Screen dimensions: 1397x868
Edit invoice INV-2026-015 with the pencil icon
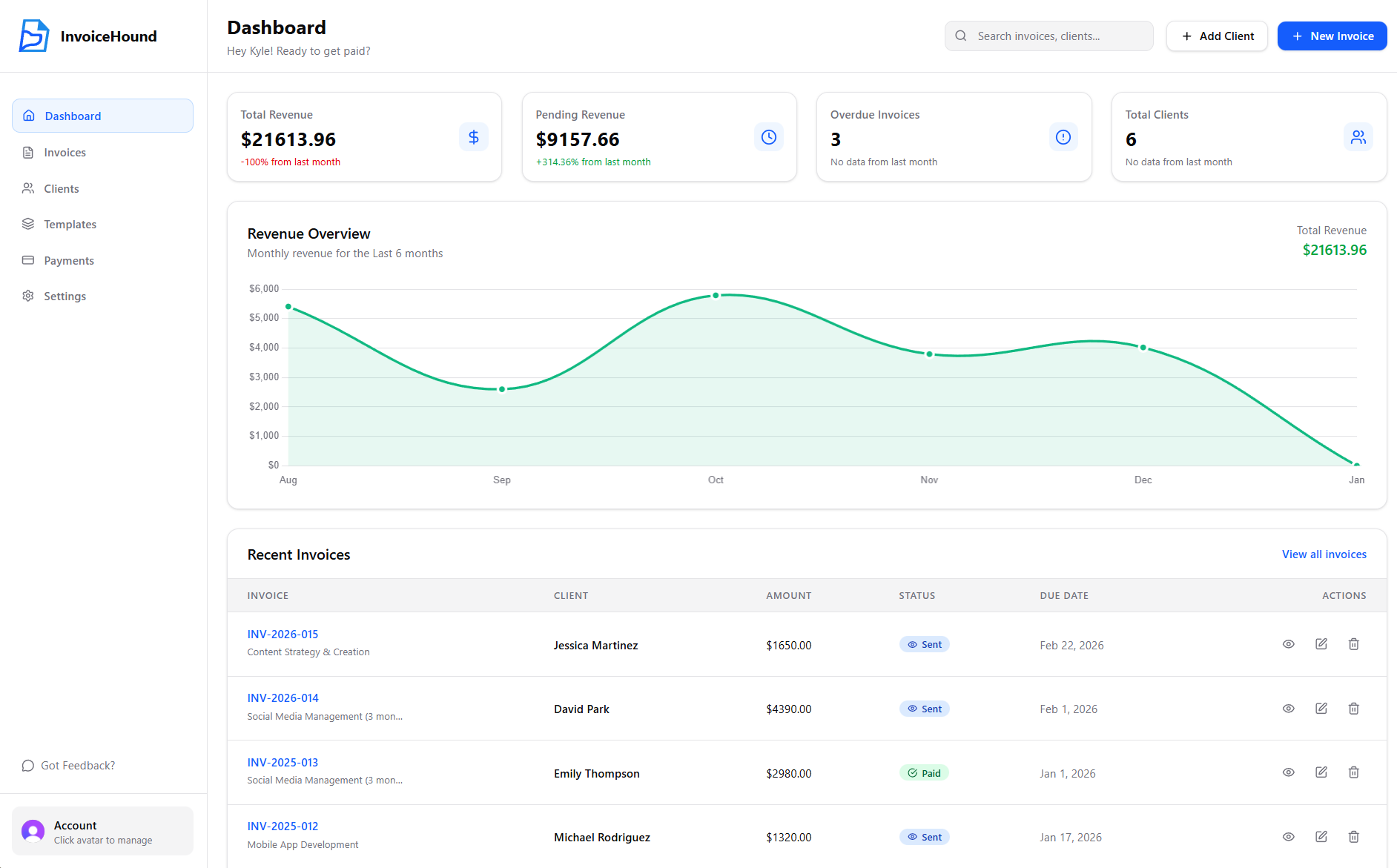tap(1321, 644)
